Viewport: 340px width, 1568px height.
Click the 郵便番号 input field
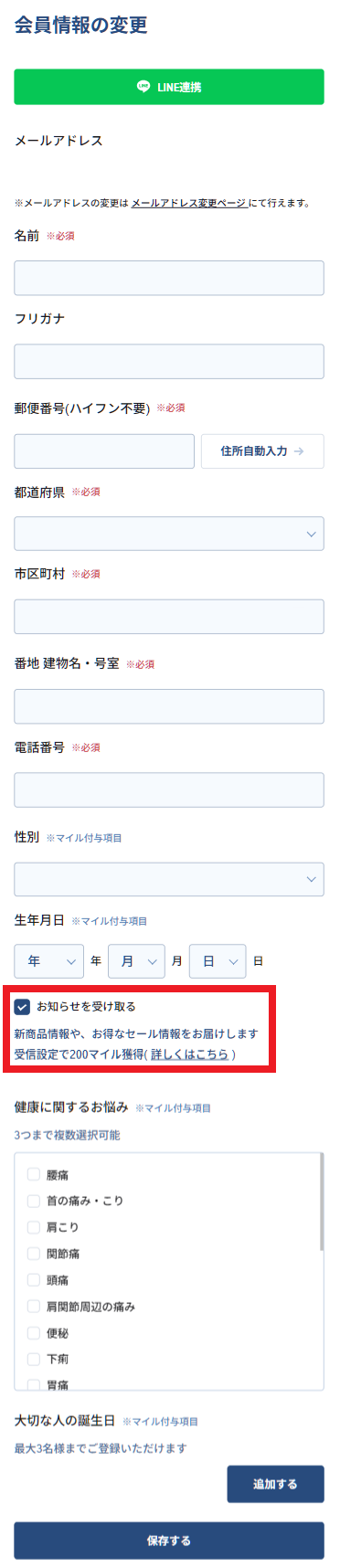pyautogui.click(x=104, y=451)
